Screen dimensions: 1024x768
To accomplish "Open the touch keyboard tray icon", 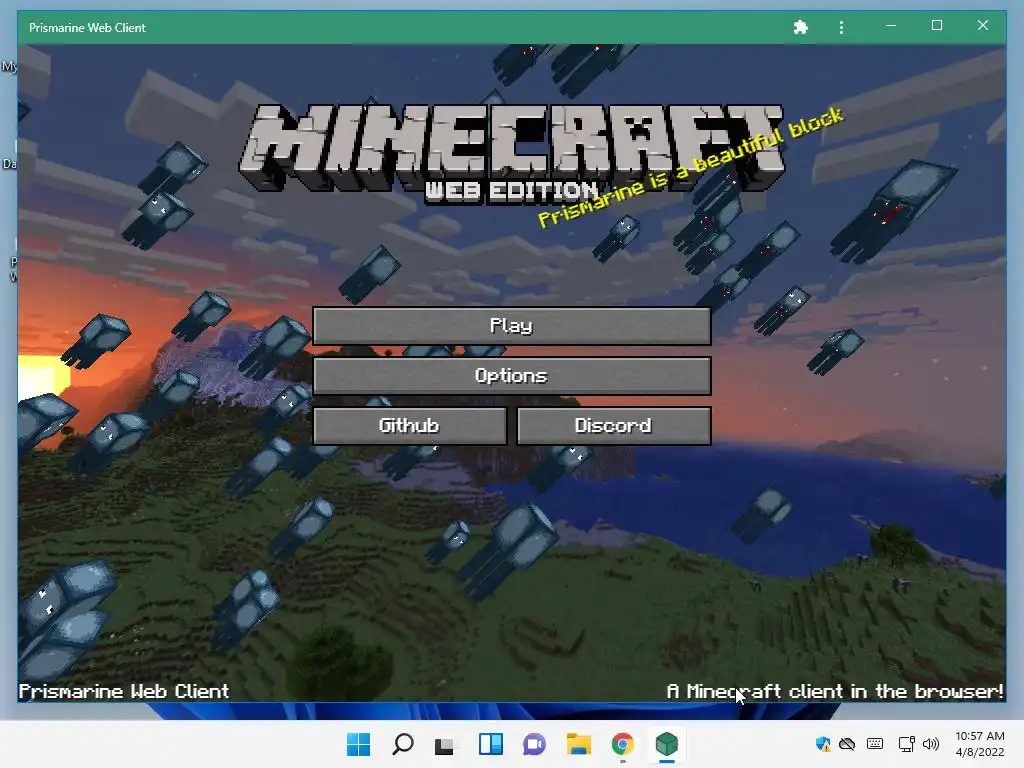I will click(875, 744).
